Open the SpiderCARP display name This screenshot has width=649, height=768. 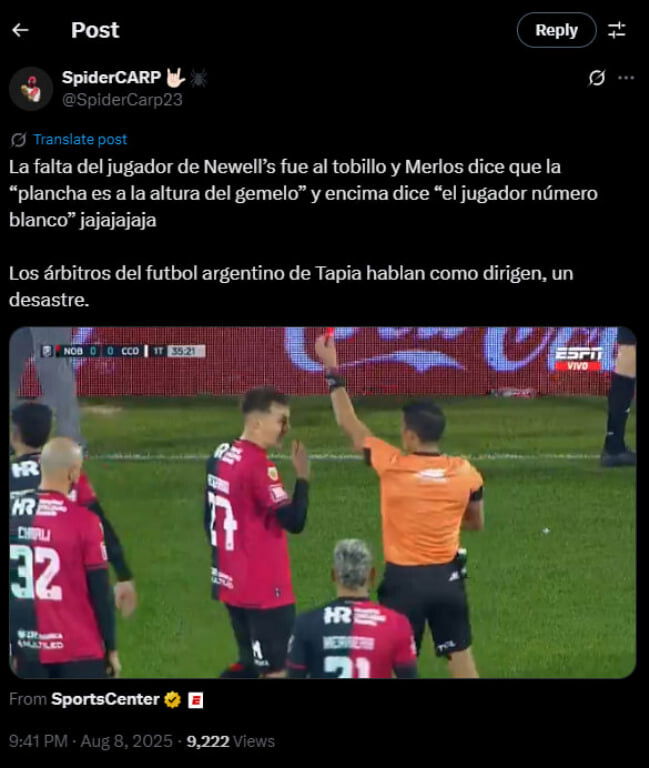point(111,77)
